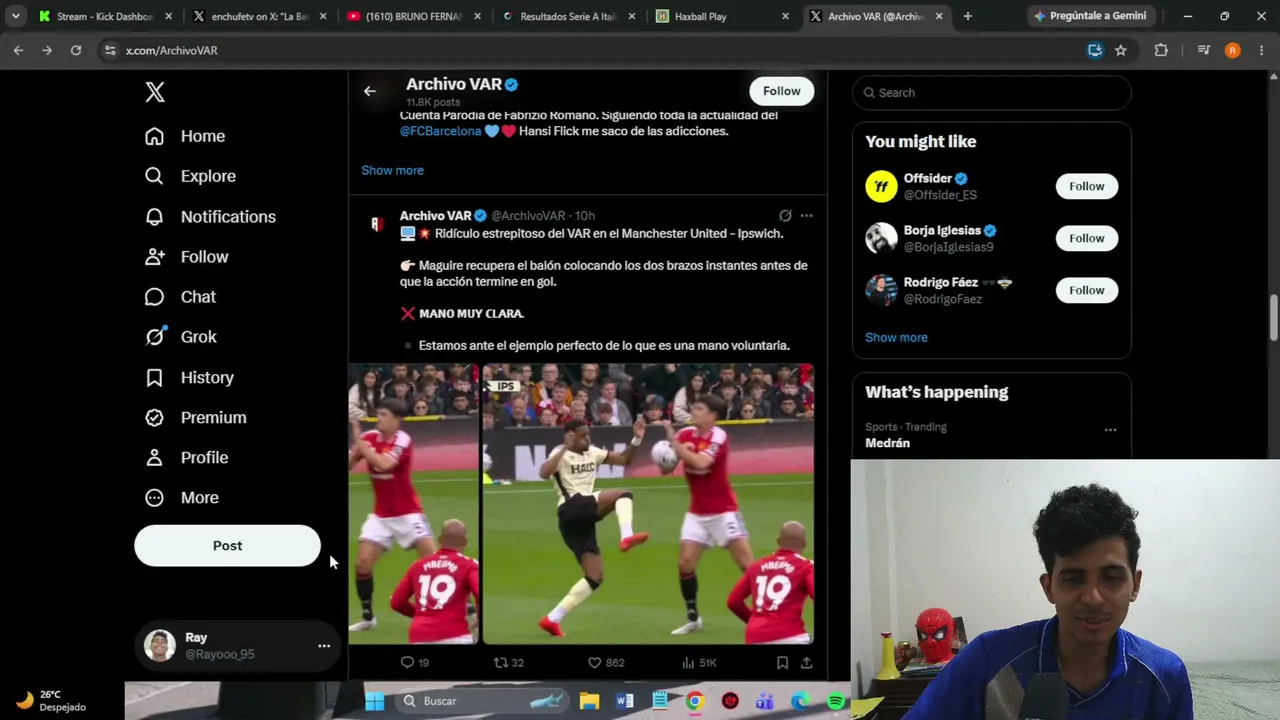Open a new browser tab
This screenshot has height=720, width=1280.
coord(967,16)
